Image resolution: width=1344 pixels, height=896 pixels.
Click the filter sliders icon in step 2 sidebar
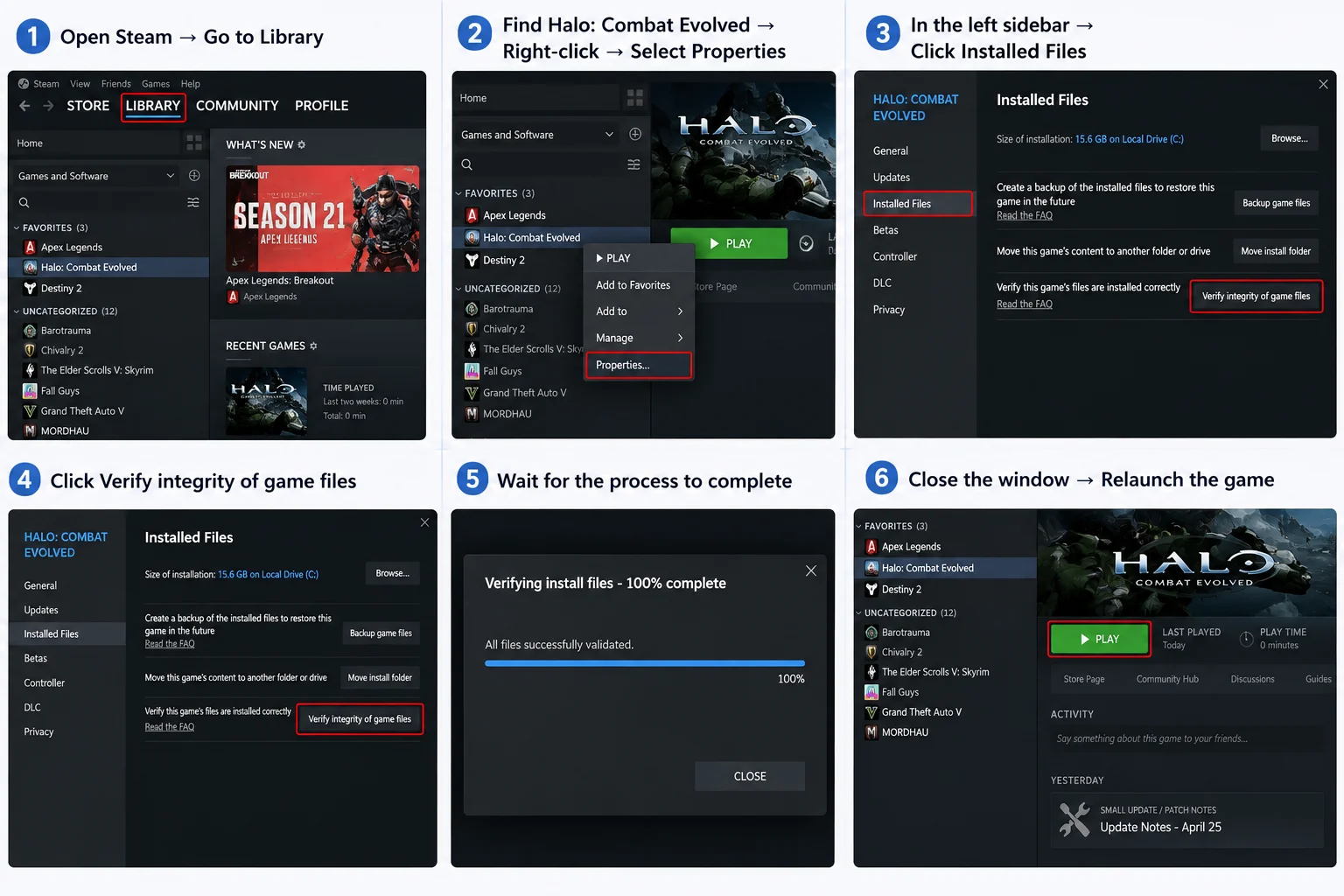tap(634, 164)
